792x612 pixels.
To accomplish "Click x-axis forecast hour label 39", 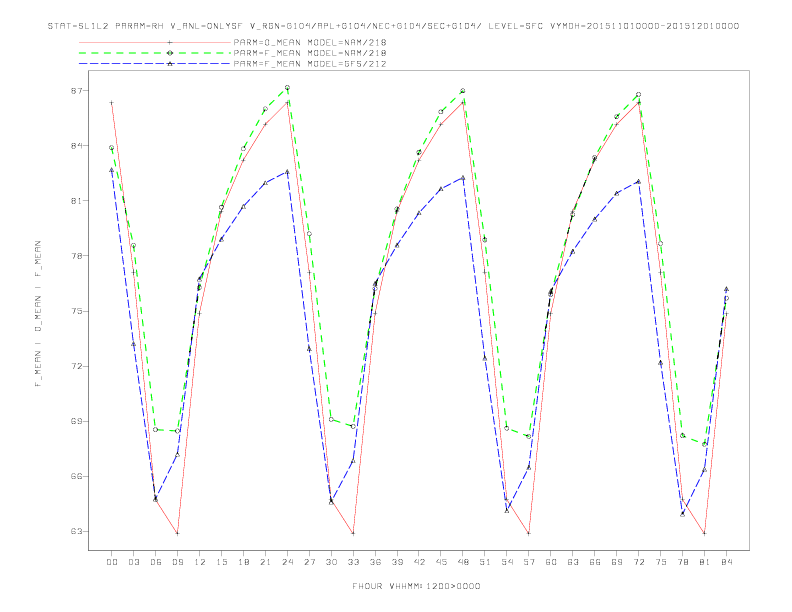I will pyautogui.click(x=398, y=562).
